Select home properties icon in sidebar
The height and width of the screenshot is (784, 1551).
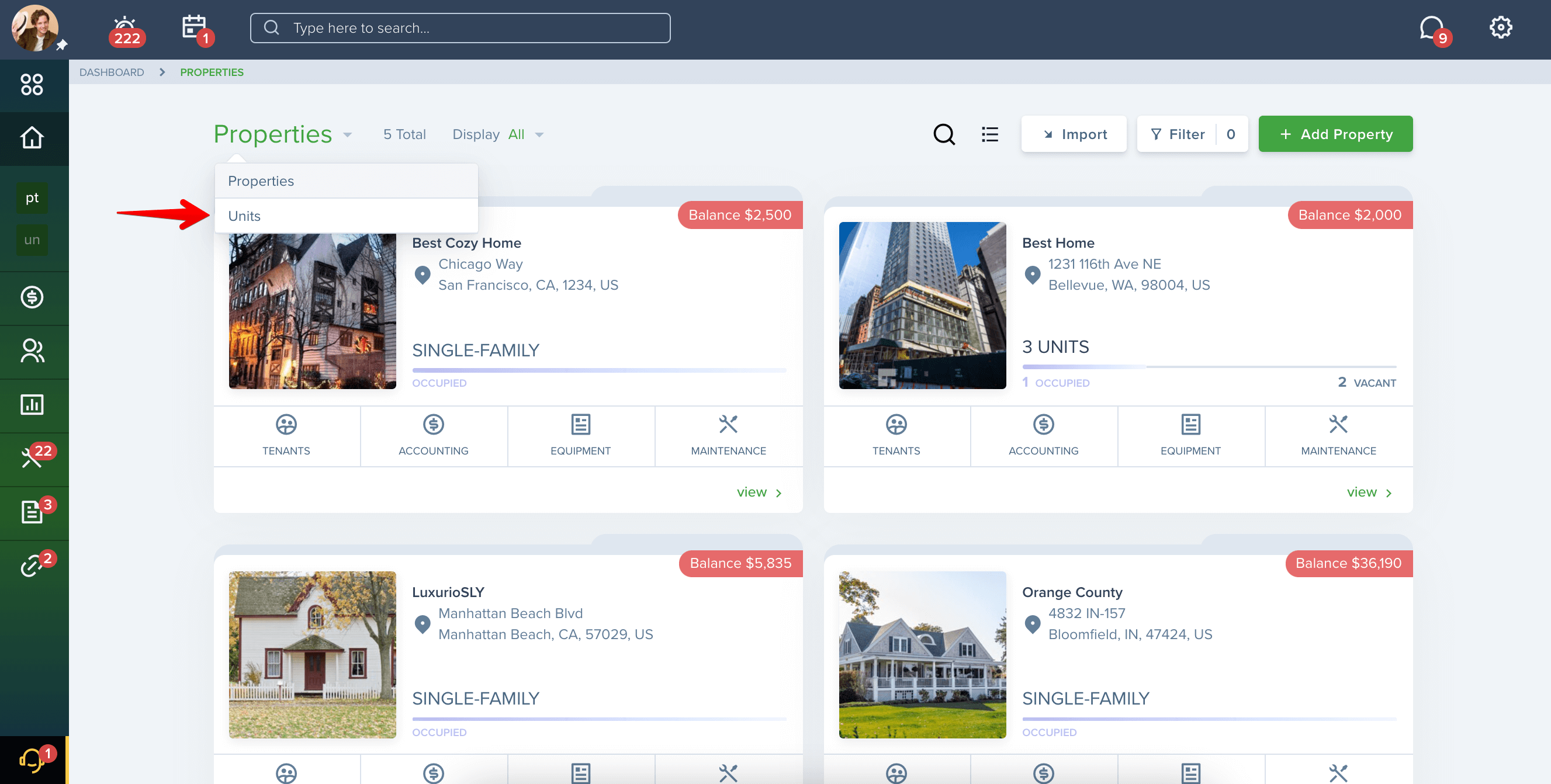pyautogui.click(x=32, y=138)
